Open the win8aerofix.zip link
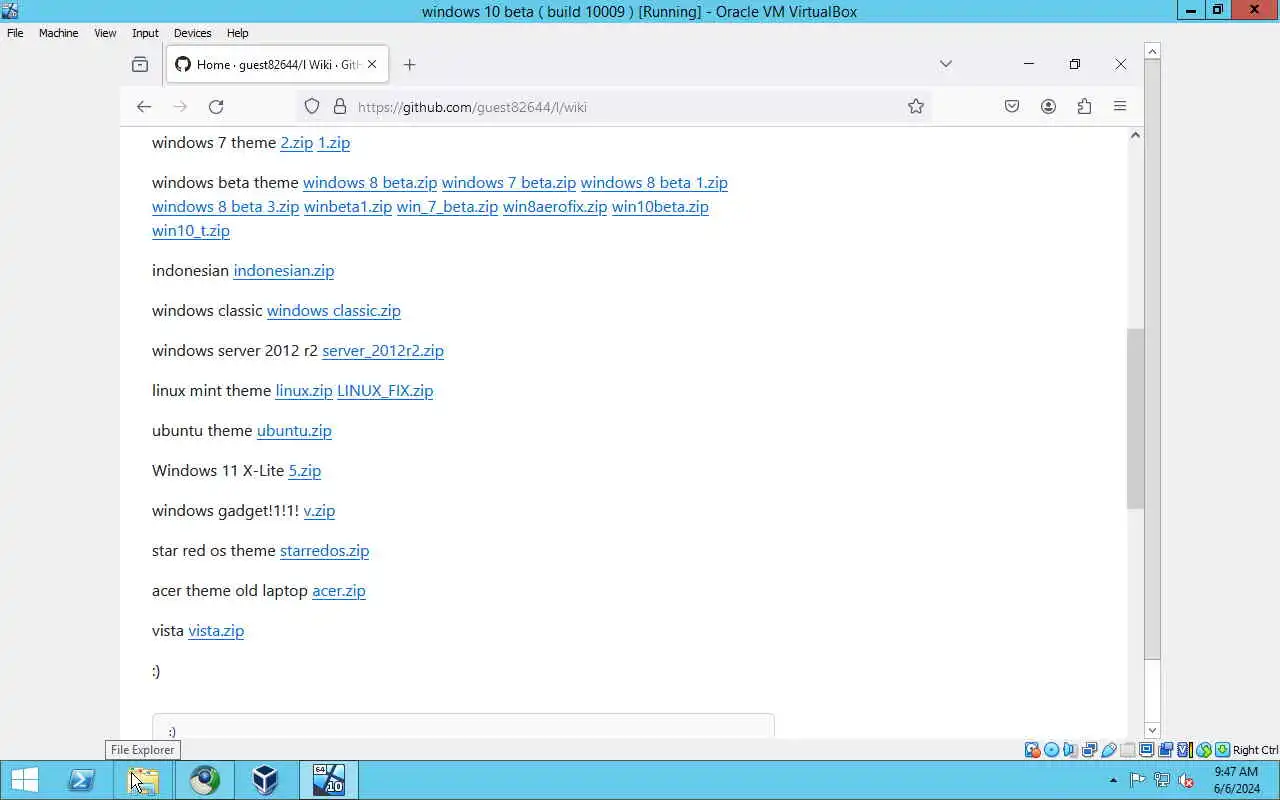The image size is (1280, 800). point(555,206)
